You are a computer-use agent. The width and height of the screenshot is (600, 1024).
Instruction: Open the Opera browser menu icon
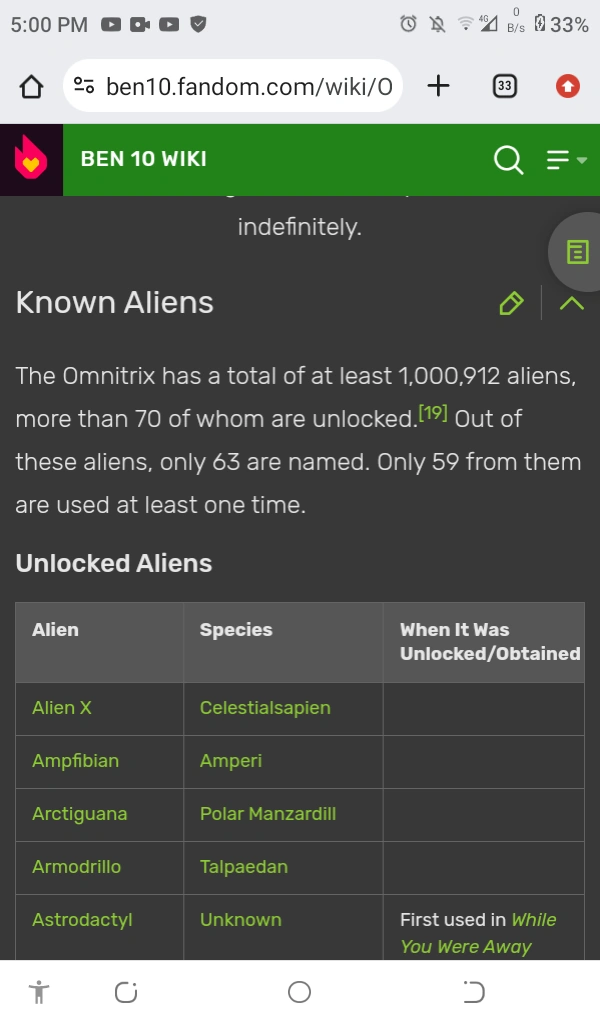click(567, 86)
